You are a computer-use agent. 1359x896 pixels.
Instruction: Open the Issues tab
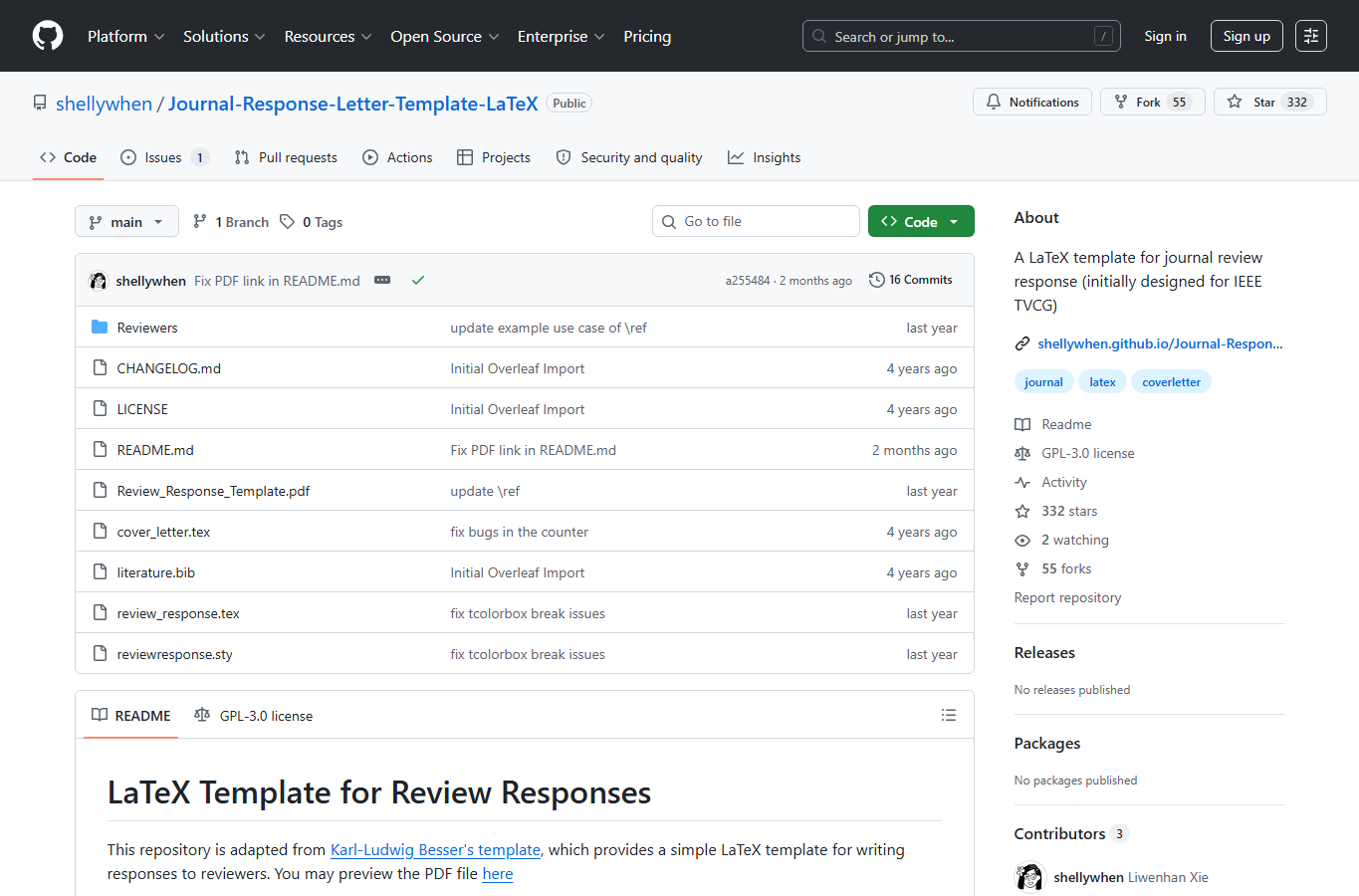[164, 157]
